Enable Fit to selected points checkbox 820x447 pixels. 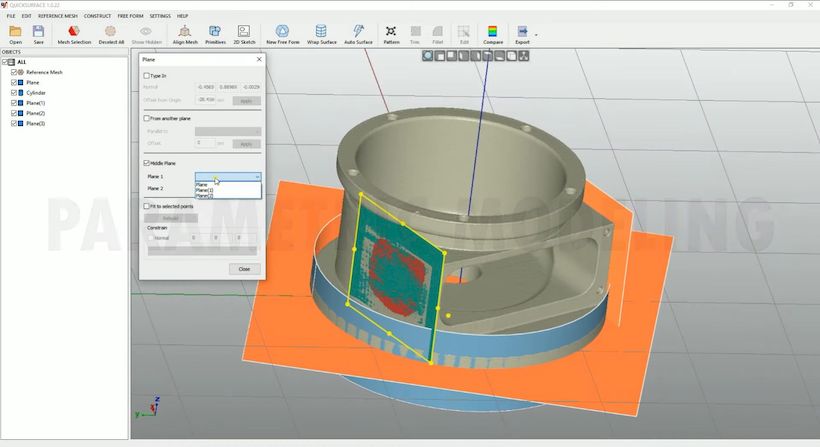146,207
